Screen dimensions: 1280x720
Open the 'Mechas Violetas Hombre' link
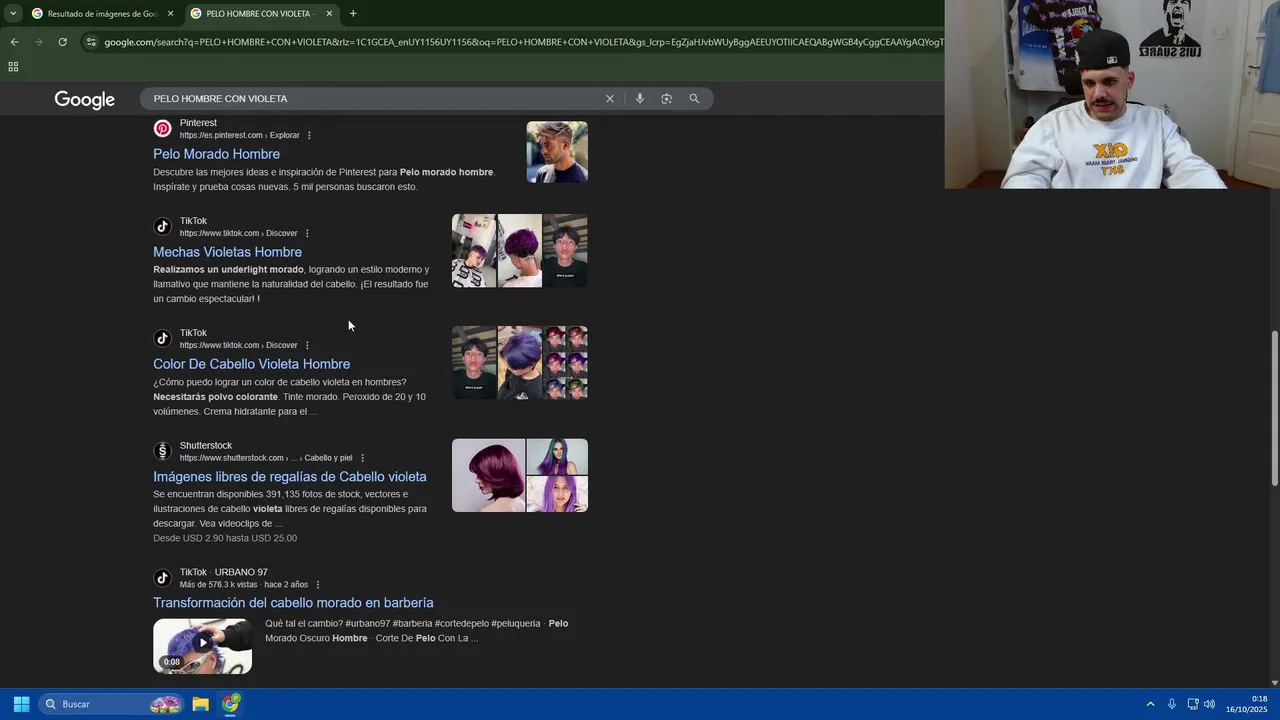pos(227,252)
